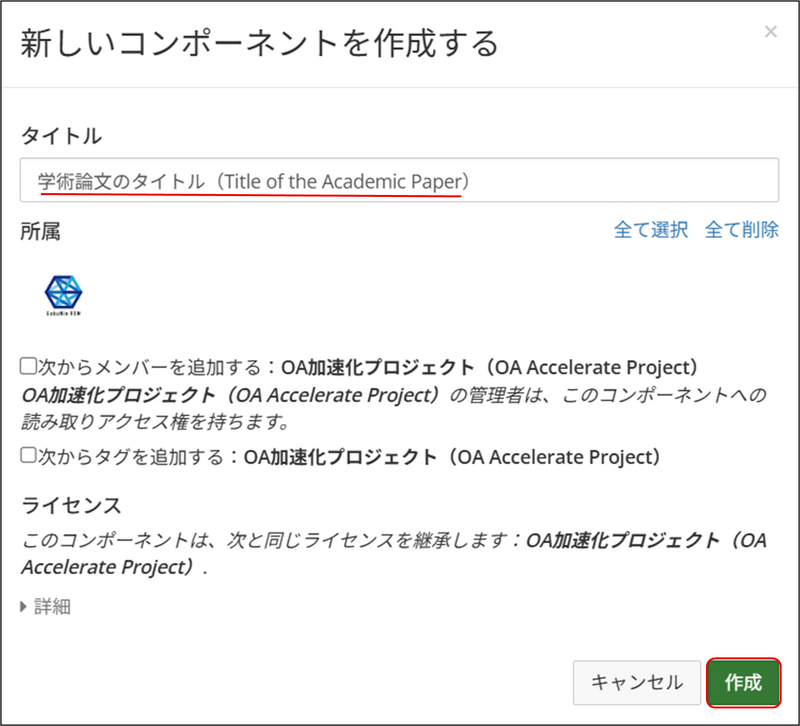Select the GakuNin RDM institution logo
Image resolution: width=800 pixels, height=726 pixels.
click(64, 295)
